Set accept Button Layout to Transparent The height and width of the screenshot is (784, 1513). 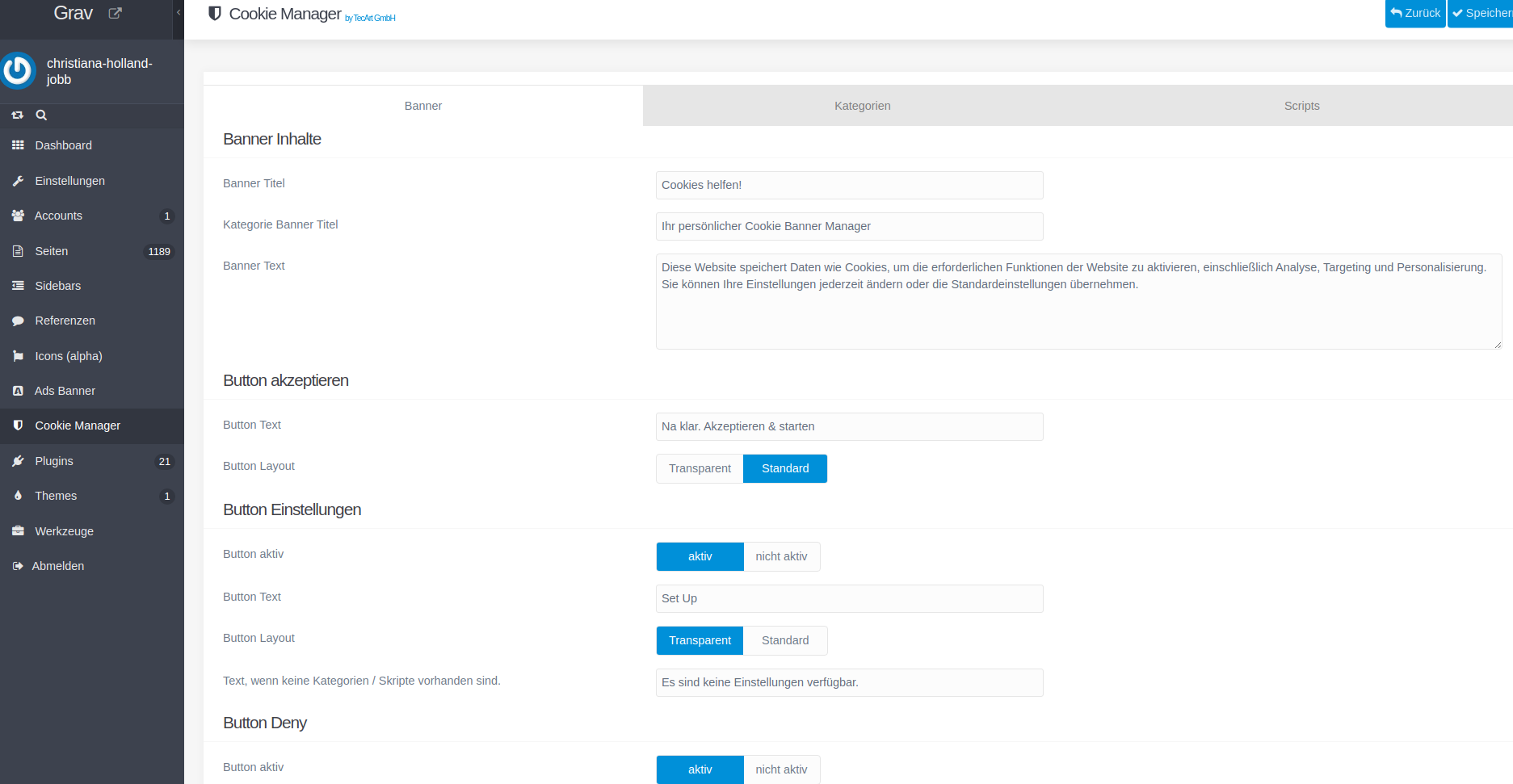700,468
